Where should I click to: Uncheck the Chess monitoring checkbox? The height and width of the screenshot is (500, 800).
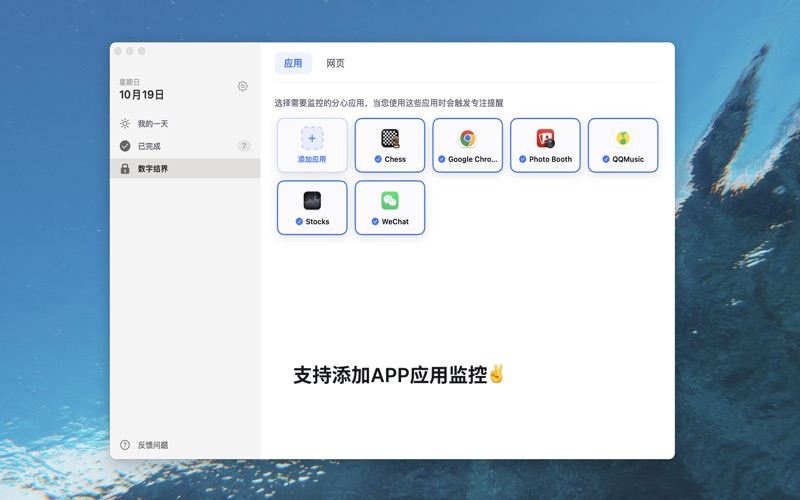[378, 160]
